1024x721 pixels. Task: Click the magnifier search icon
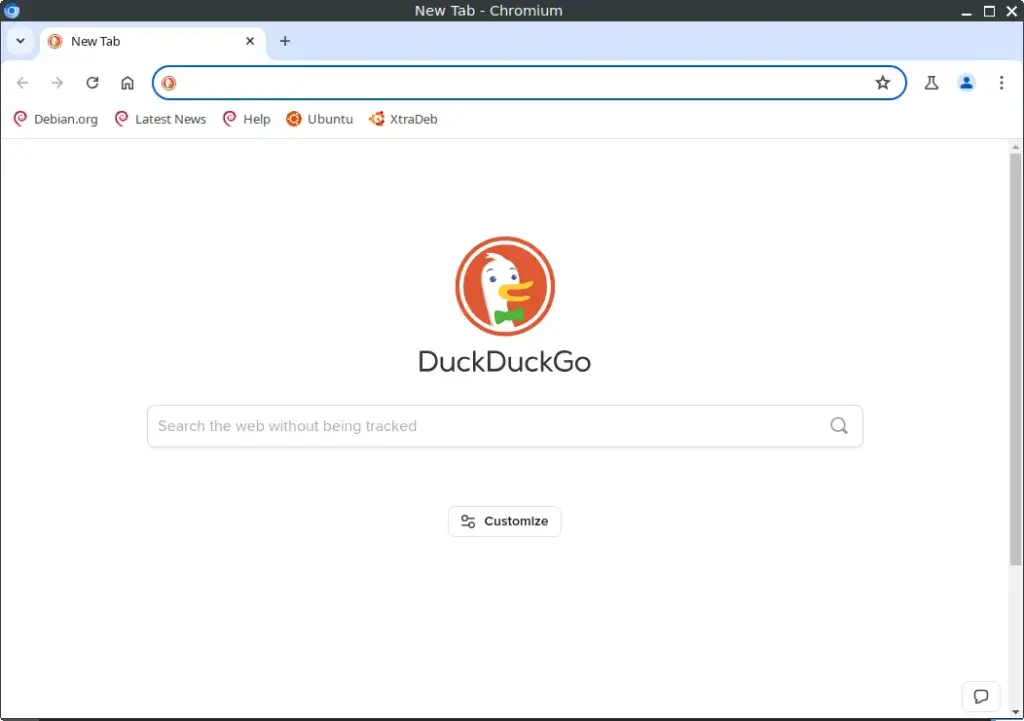(x=839, y=426)
